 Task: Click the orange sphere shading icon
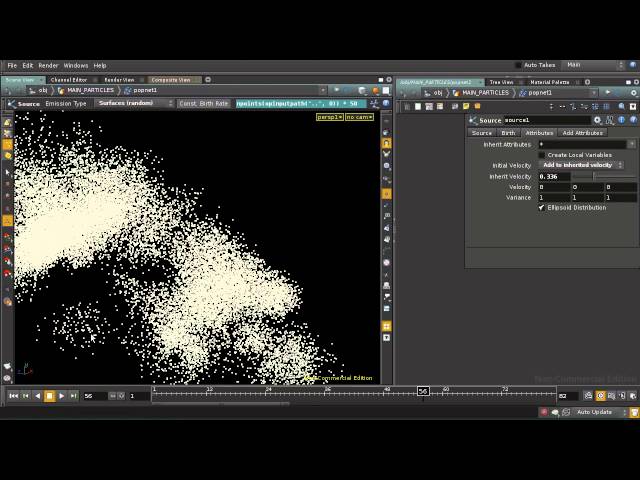point(376,91)
